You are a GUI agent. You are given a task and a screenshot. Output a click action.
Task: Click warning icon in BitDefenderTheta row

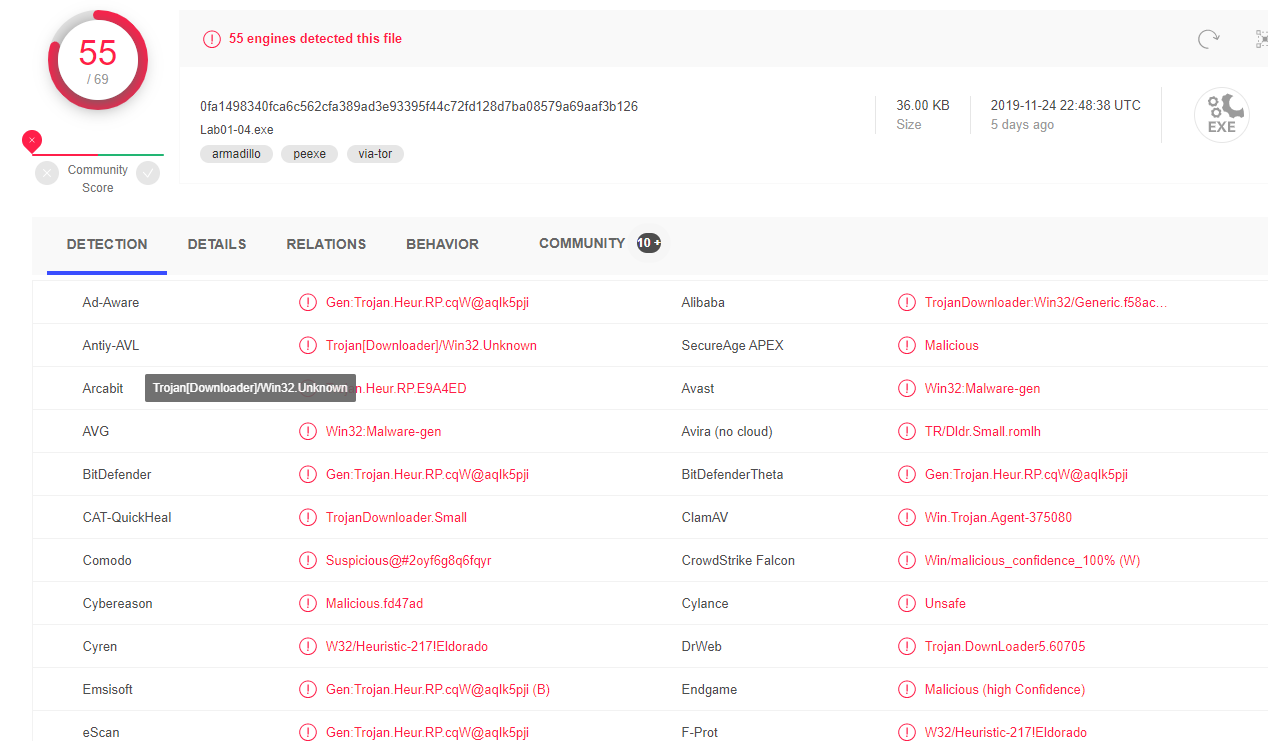[907, 474]
